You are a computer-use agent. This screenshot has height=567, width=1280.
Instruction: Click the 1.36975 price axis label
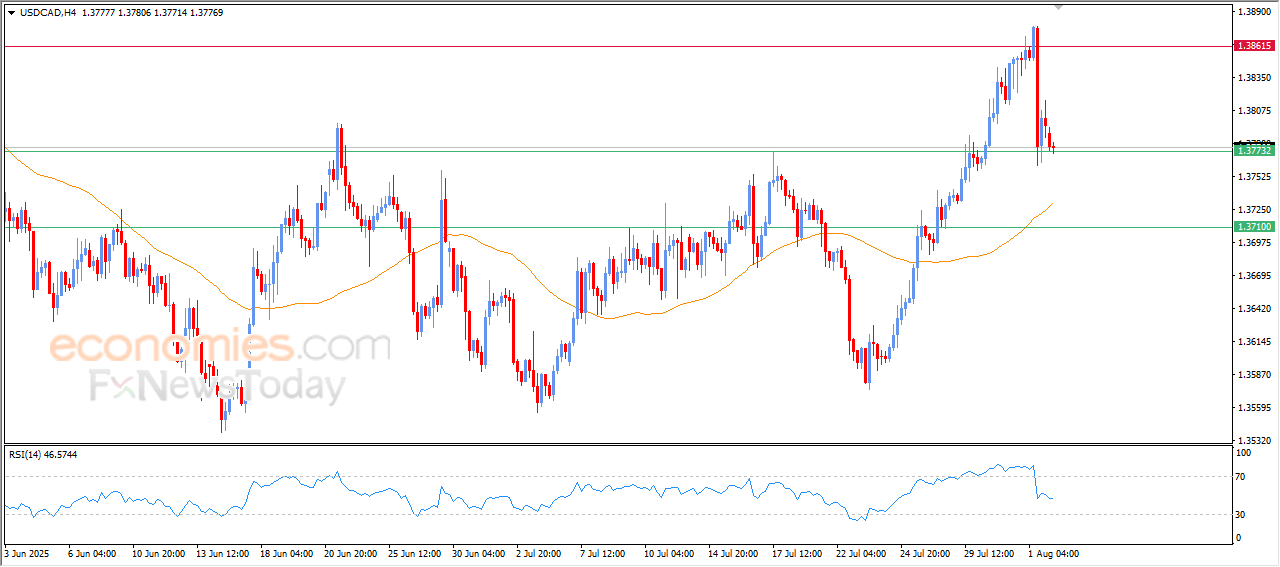tap(1255, 242)
